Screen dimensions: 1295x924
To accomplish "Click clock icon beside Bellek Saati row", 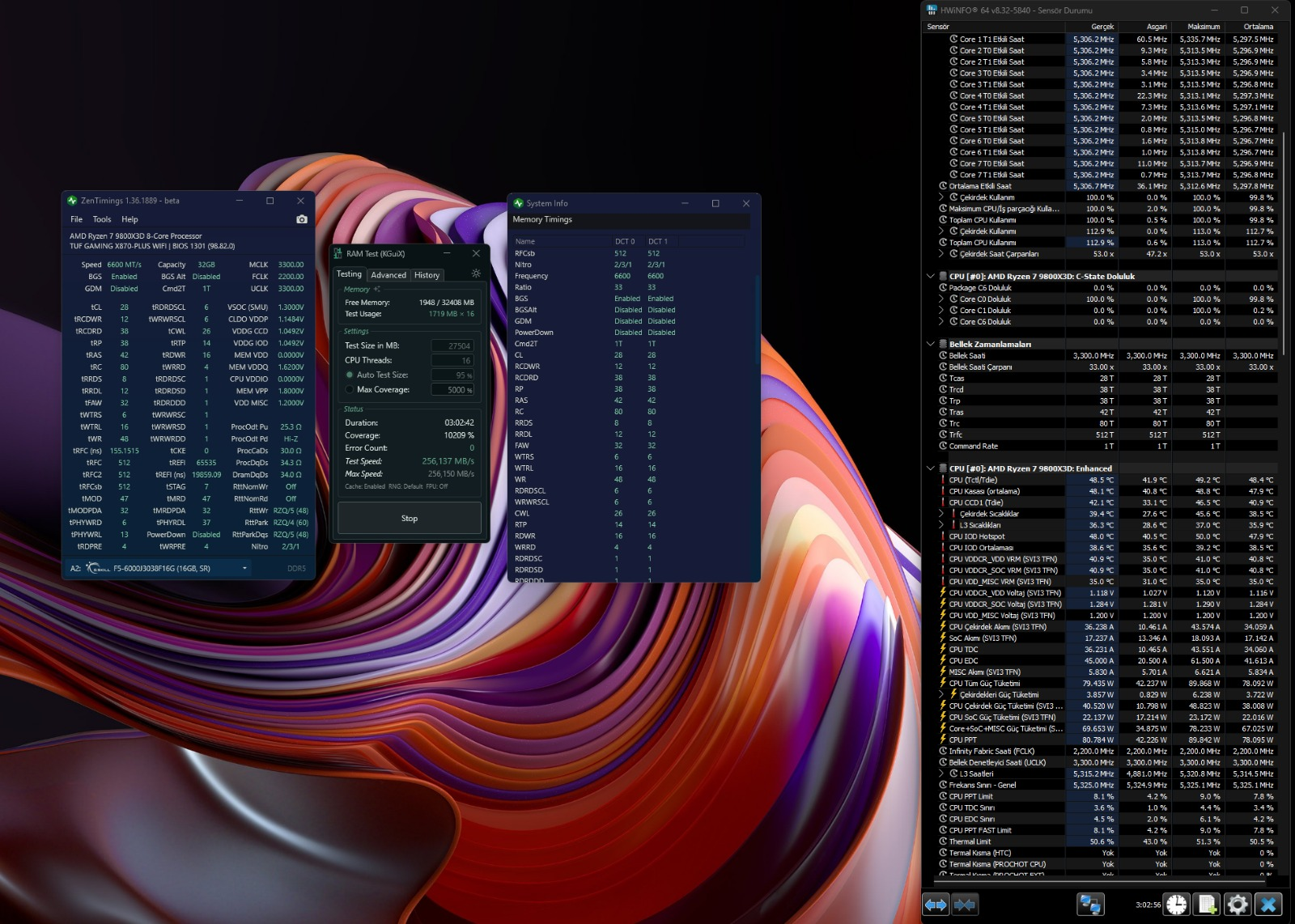I will tap(943, 355).
